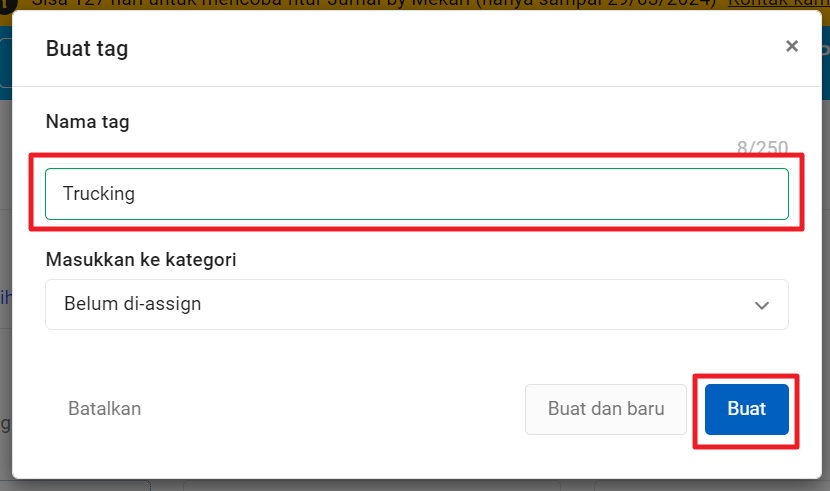This screenshot has width=830, height=491.
Task: Click the Buat tag dialog title
Action: point(87,48)
